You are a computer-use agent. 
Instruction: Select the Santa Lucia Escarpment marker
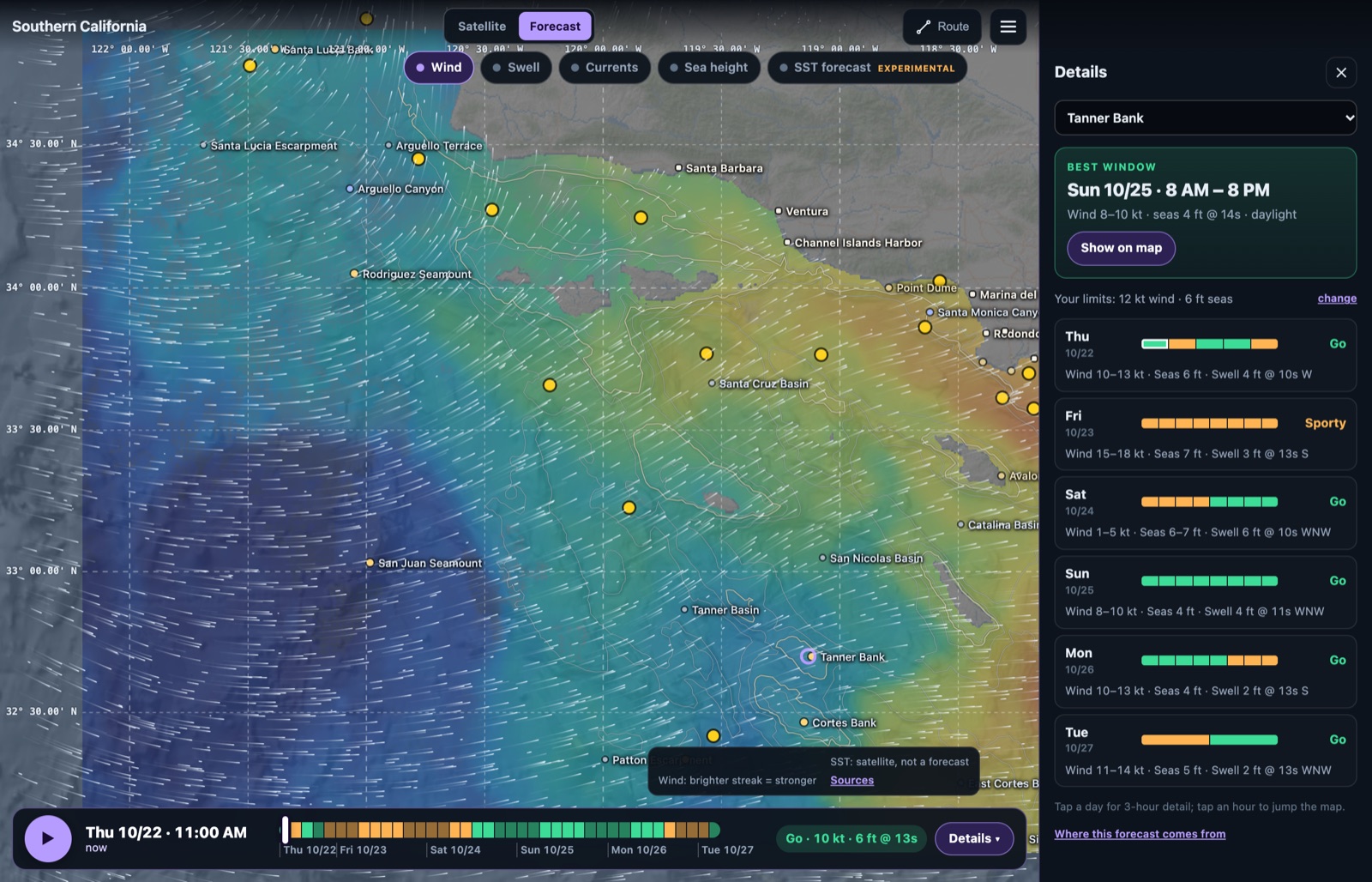point(203,145)
